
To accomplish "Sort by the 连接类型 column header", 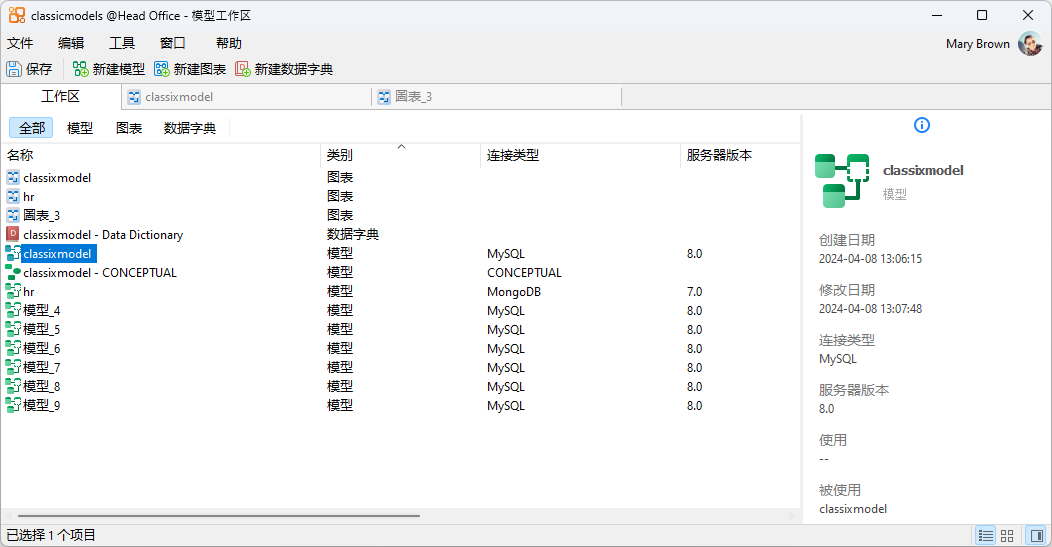I will tap(580, 155).
